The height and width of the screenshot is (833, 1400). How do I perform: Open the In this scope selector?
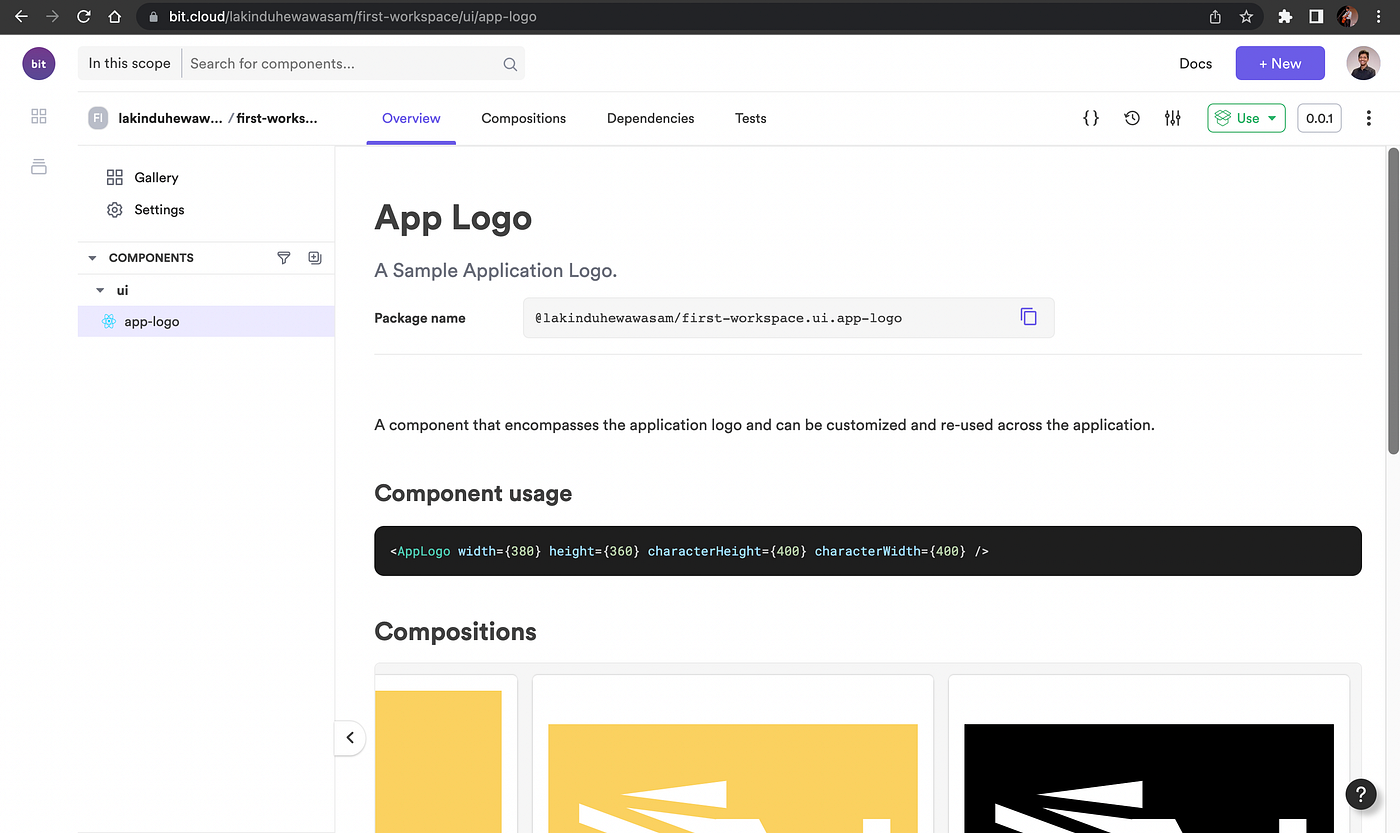[130, 63]
